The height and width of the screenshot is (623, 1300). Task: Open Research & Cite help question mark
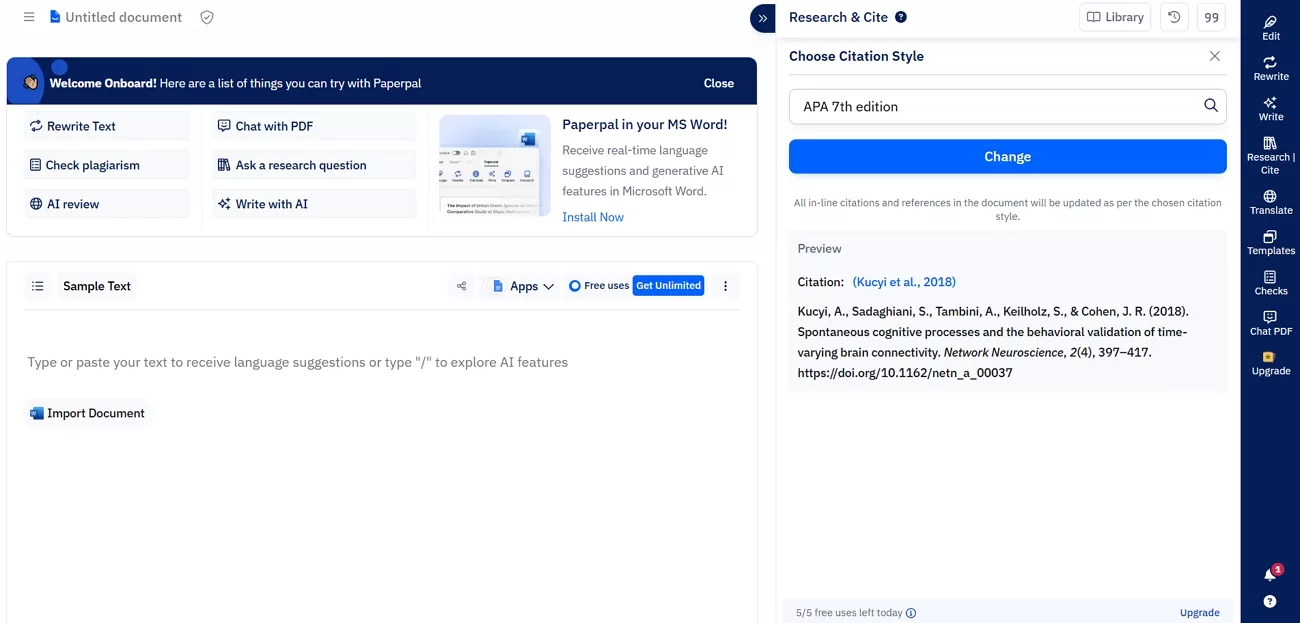point(901,17)
